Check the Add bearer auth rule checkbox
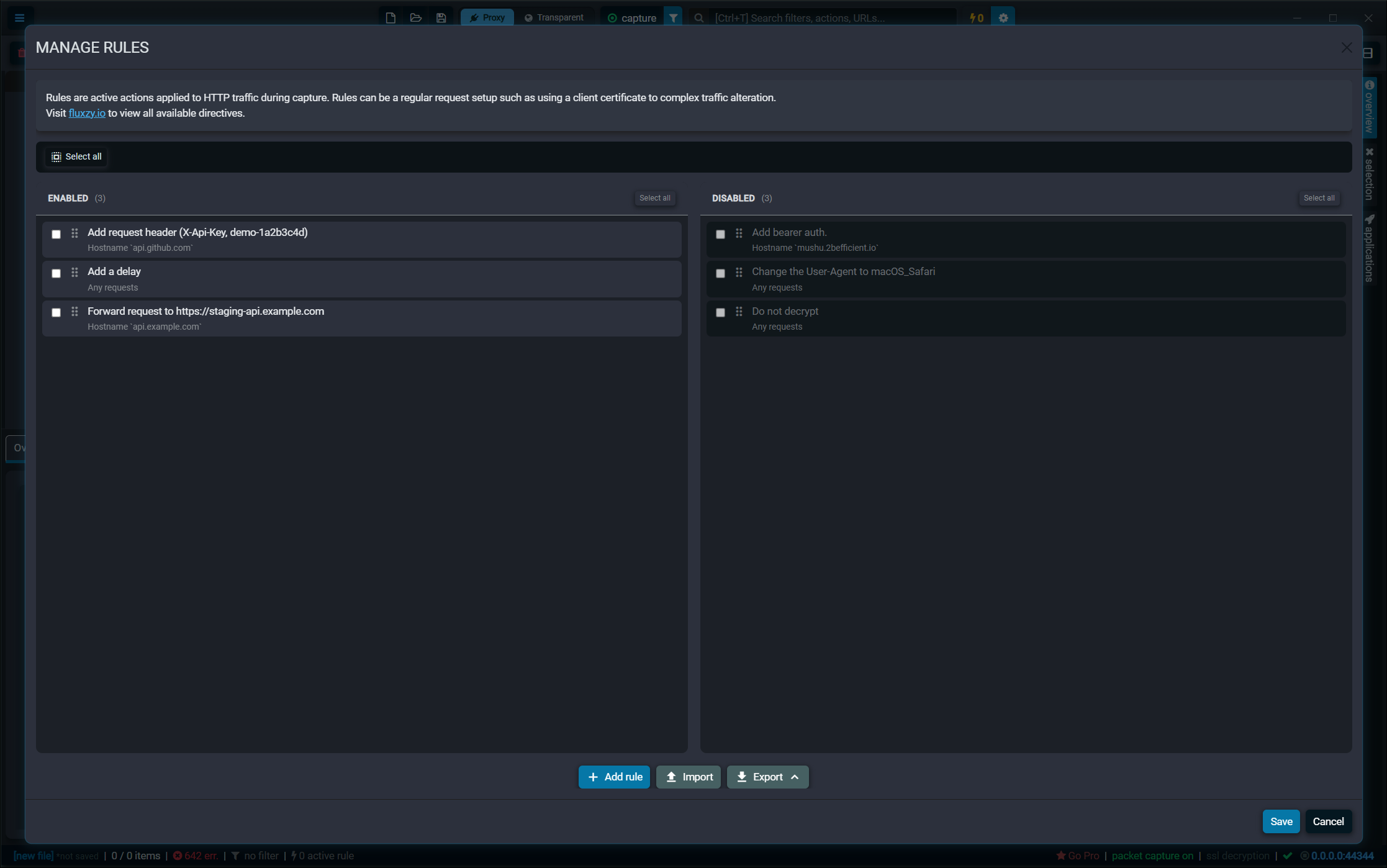 point(720,234)
